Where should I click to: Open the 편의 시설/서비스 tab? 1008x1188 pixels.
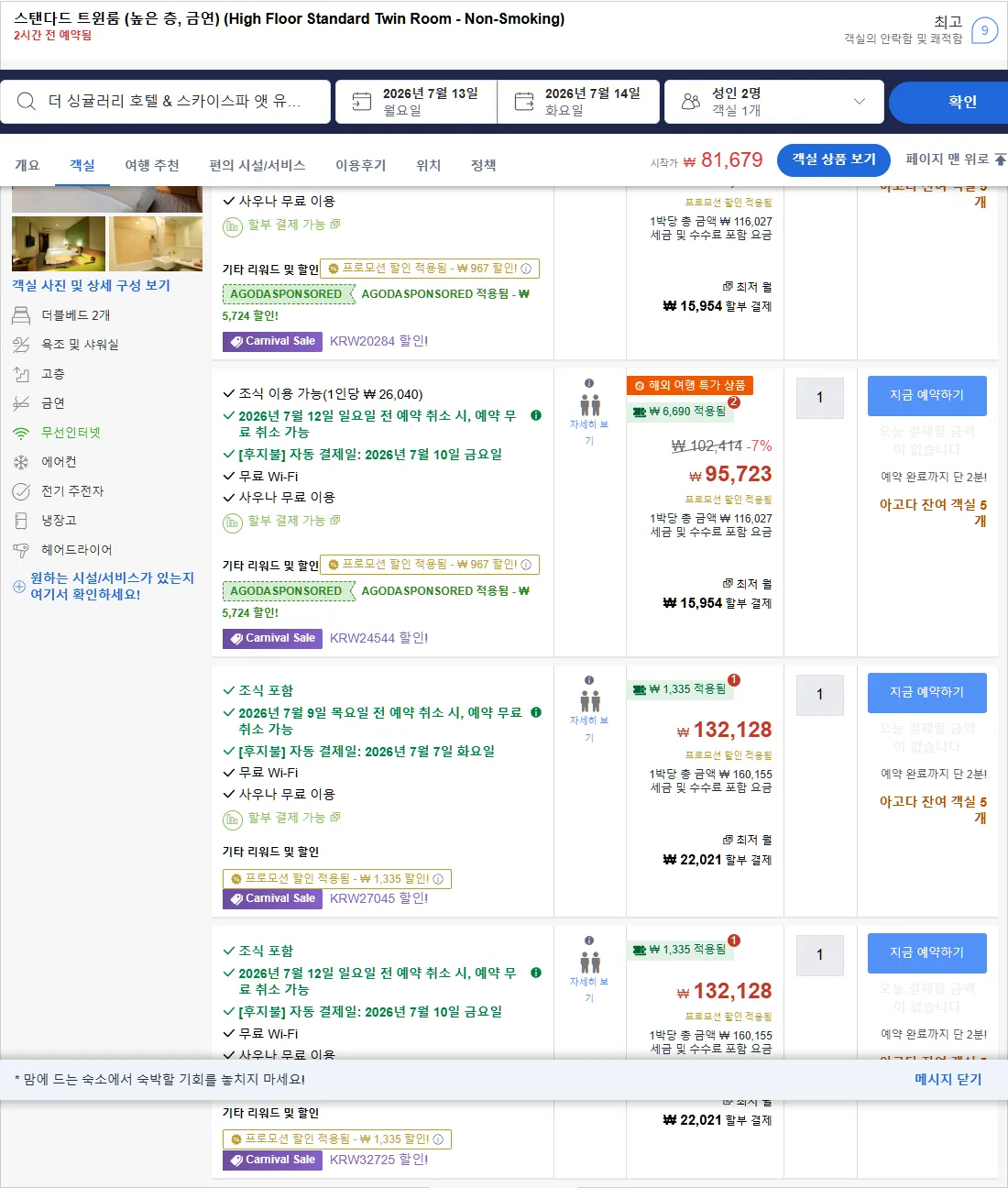click(257, 165)
